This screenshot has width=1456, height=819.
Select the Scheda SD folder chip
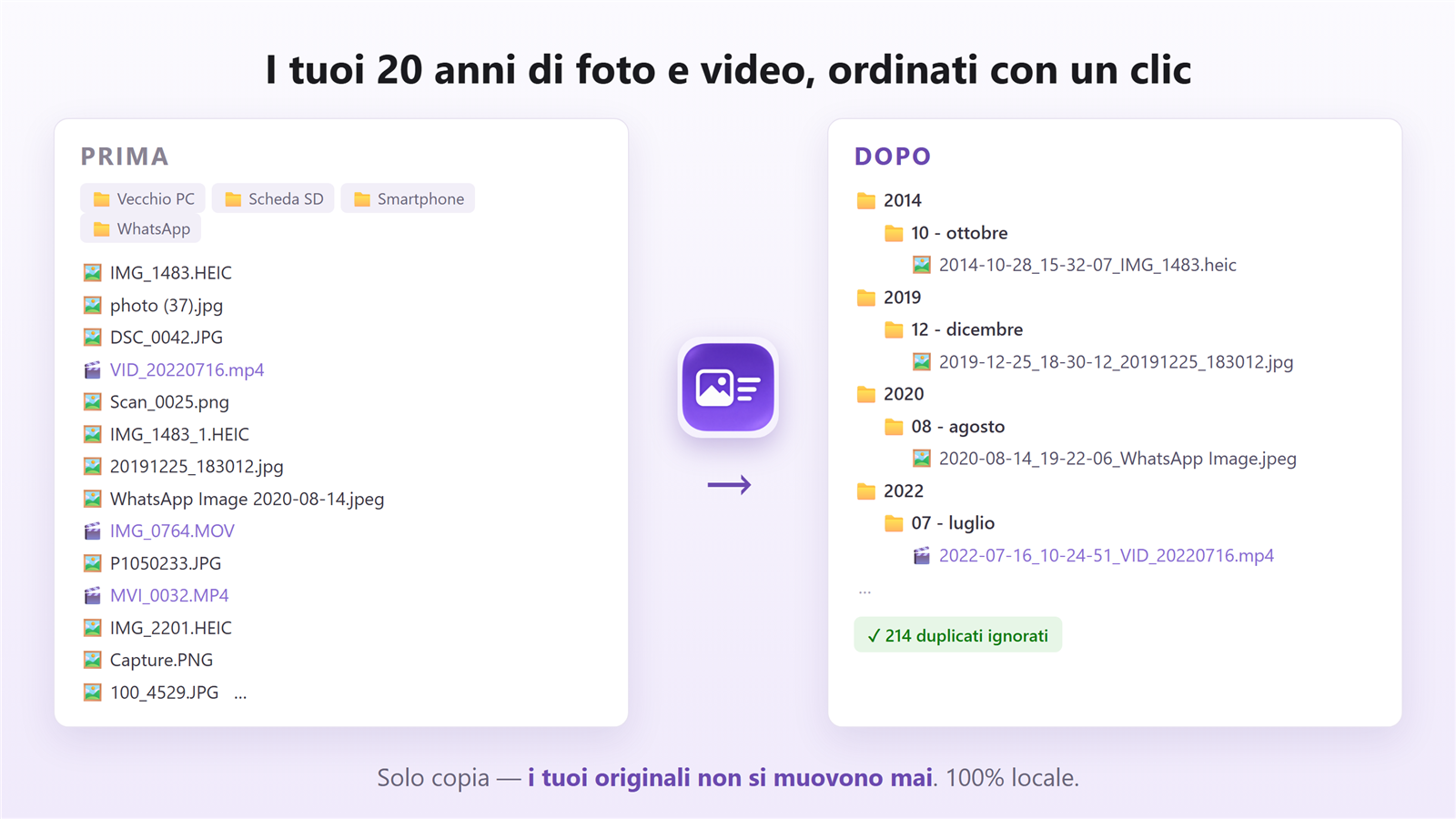(274, 198)
